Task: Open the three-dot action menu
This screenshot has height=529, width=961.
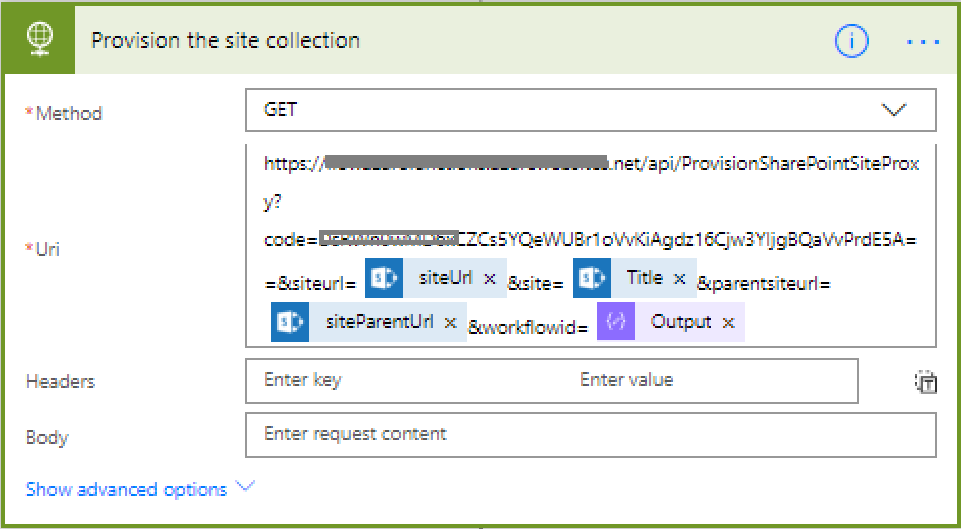Action: click(x=922, y=42)
